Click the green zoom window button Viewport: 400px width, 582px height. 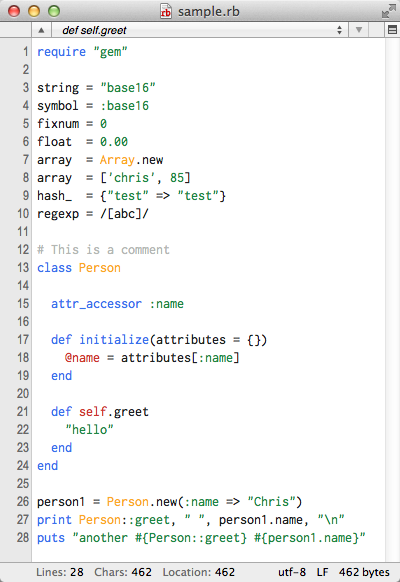pyautogui.click(x=54, y=11)
